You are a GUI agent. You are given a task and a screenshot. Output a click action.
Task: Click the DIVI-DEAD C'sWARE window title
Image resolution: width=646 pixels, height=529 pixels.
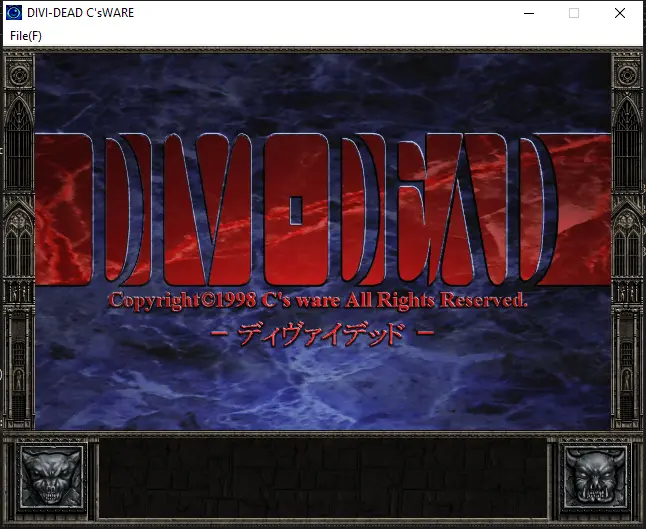pos(80,13)
